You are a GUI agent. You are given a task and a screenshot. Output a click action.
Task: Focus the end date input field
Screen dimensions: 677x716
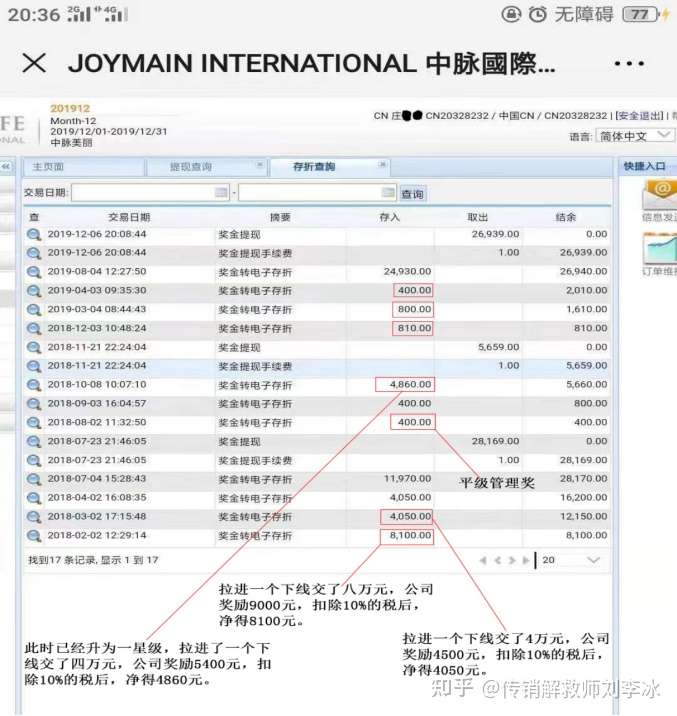[317, 193]
